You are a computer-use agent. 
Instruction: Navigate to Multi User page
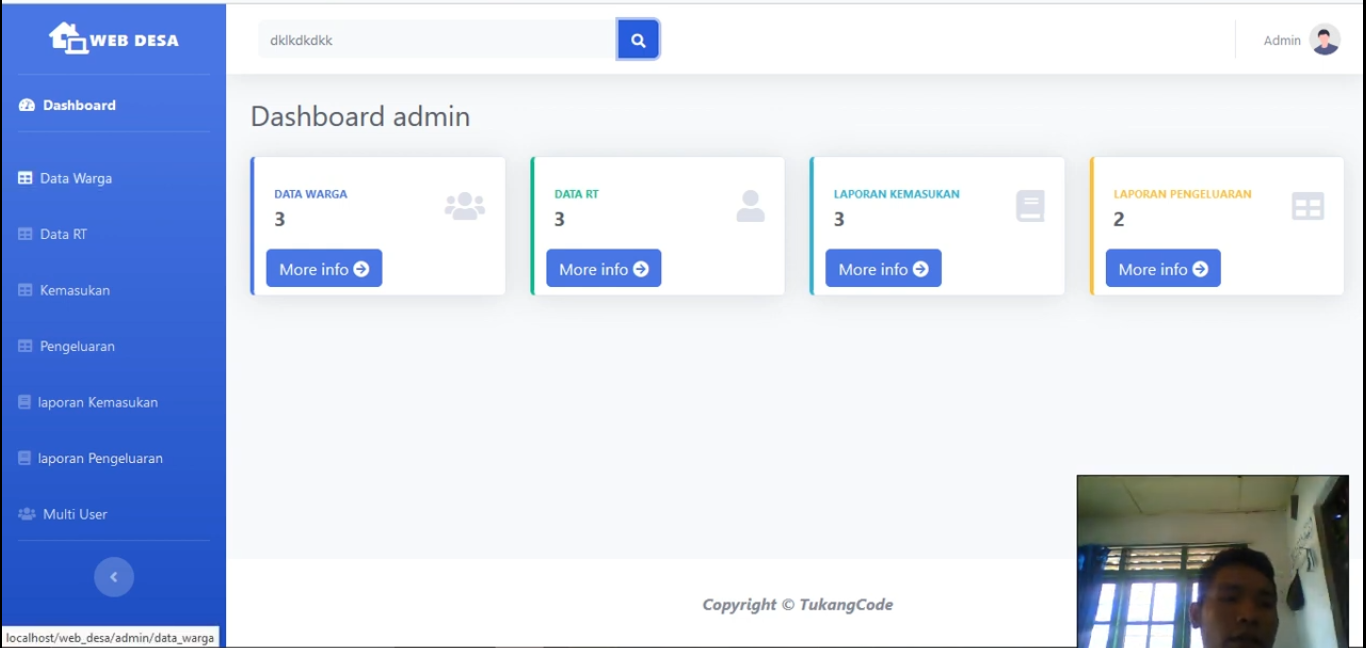click(74, 514)
